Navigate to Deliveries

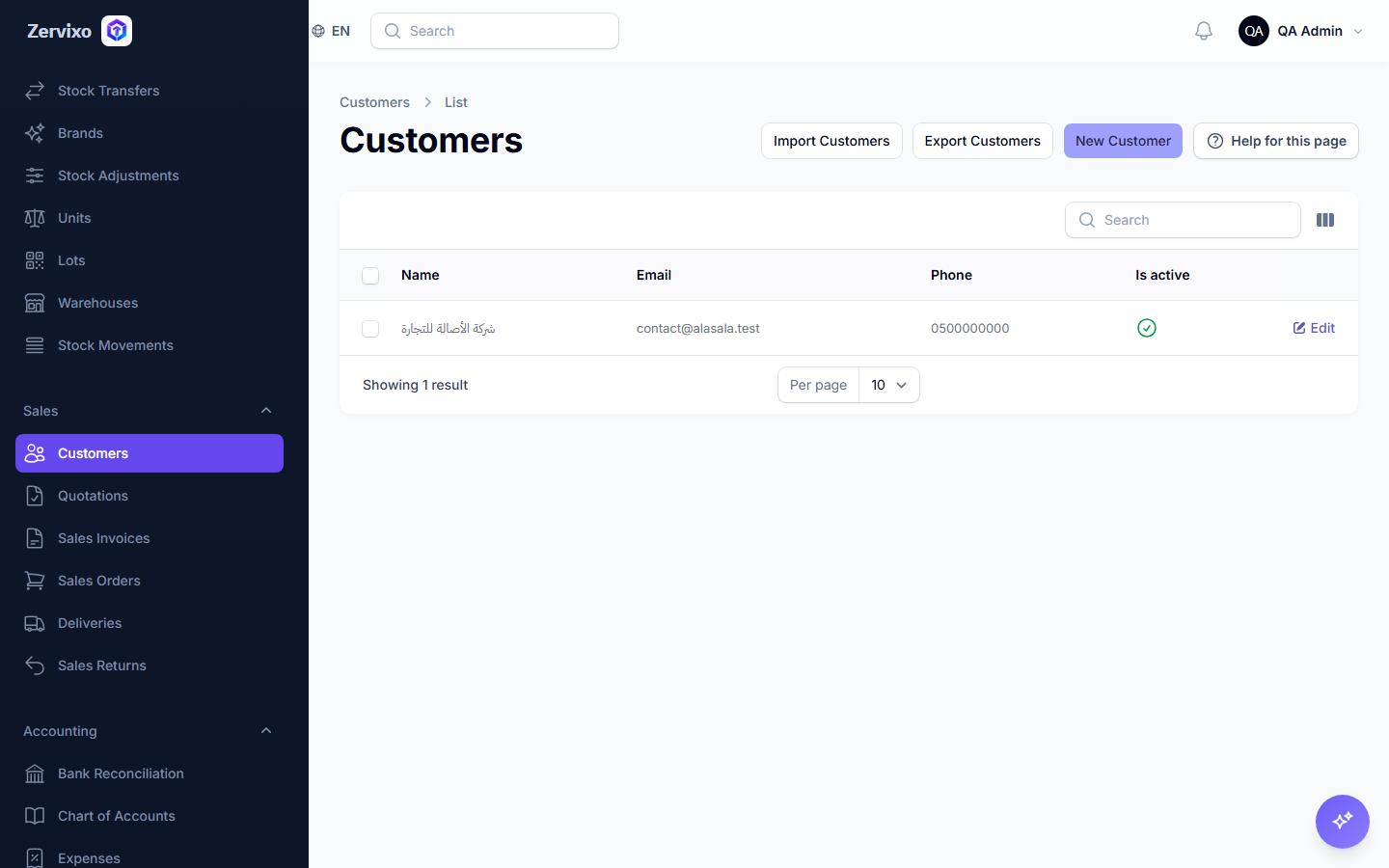pyautogui.click(x=150, y=623)
